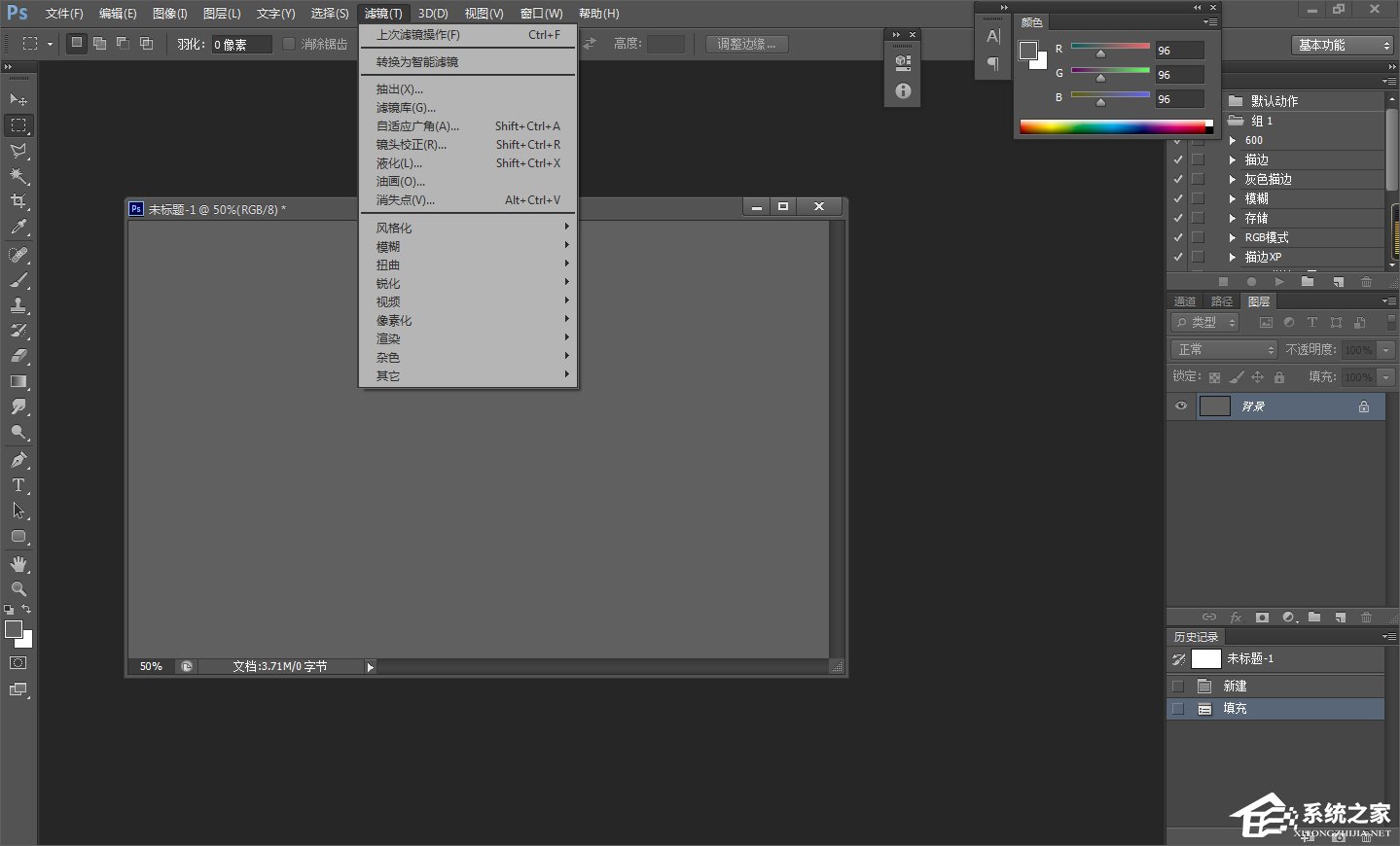Click the color spectrum ramp bar
This screenshot has width=1400, height=846.
coord(1112,127)
